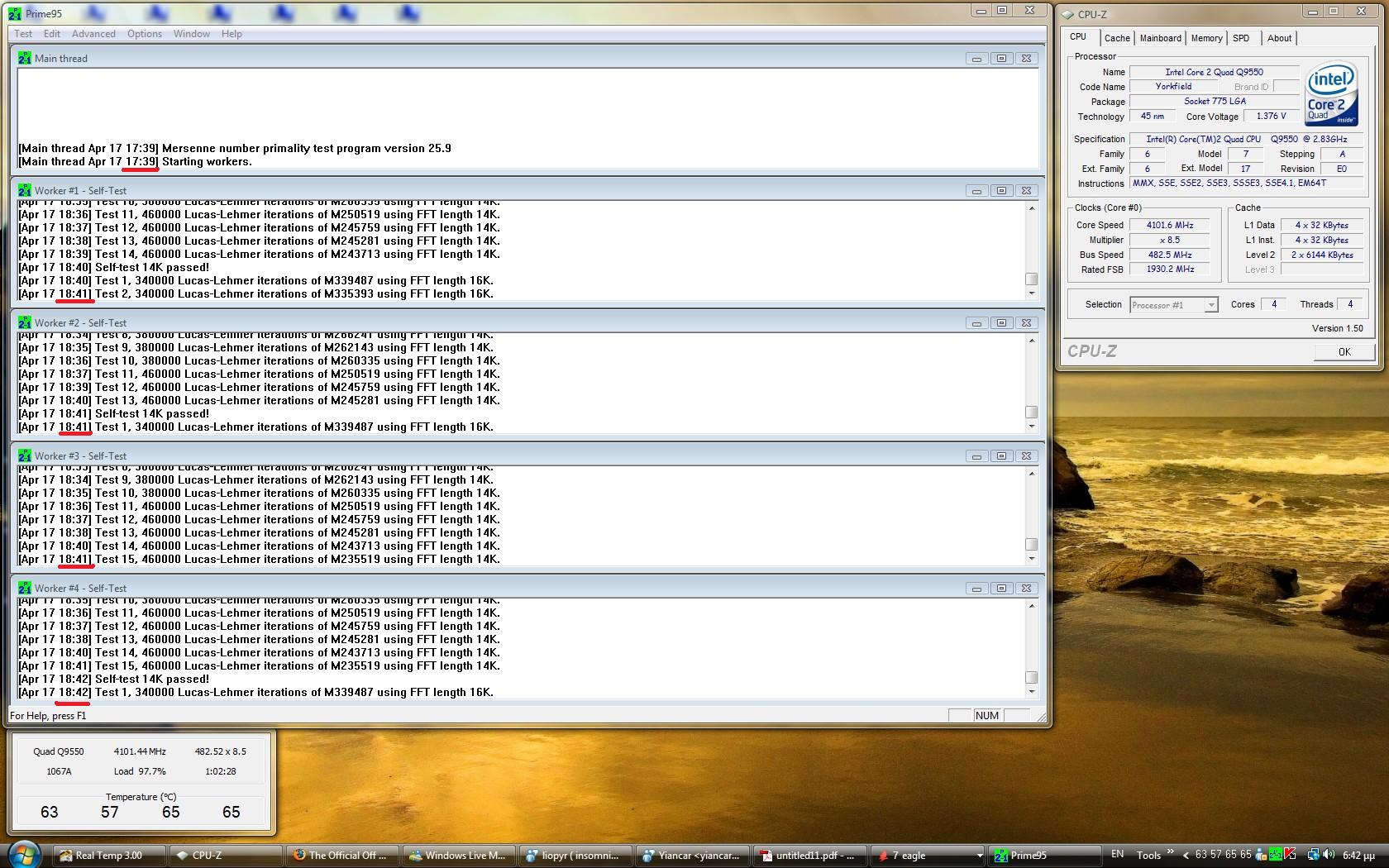Switch to the Memory tab in CPU-Z
Screen dimensions: 1389x868
(1206, 38)
